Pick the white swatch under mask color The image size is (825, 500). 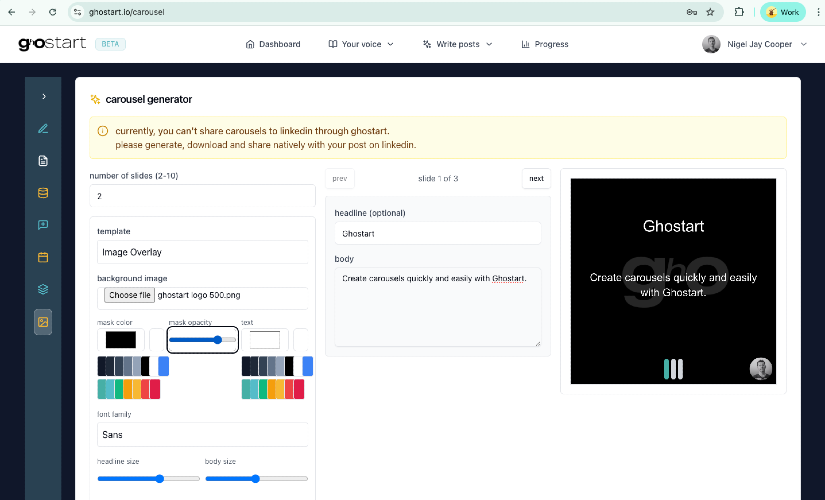point(154,366)
